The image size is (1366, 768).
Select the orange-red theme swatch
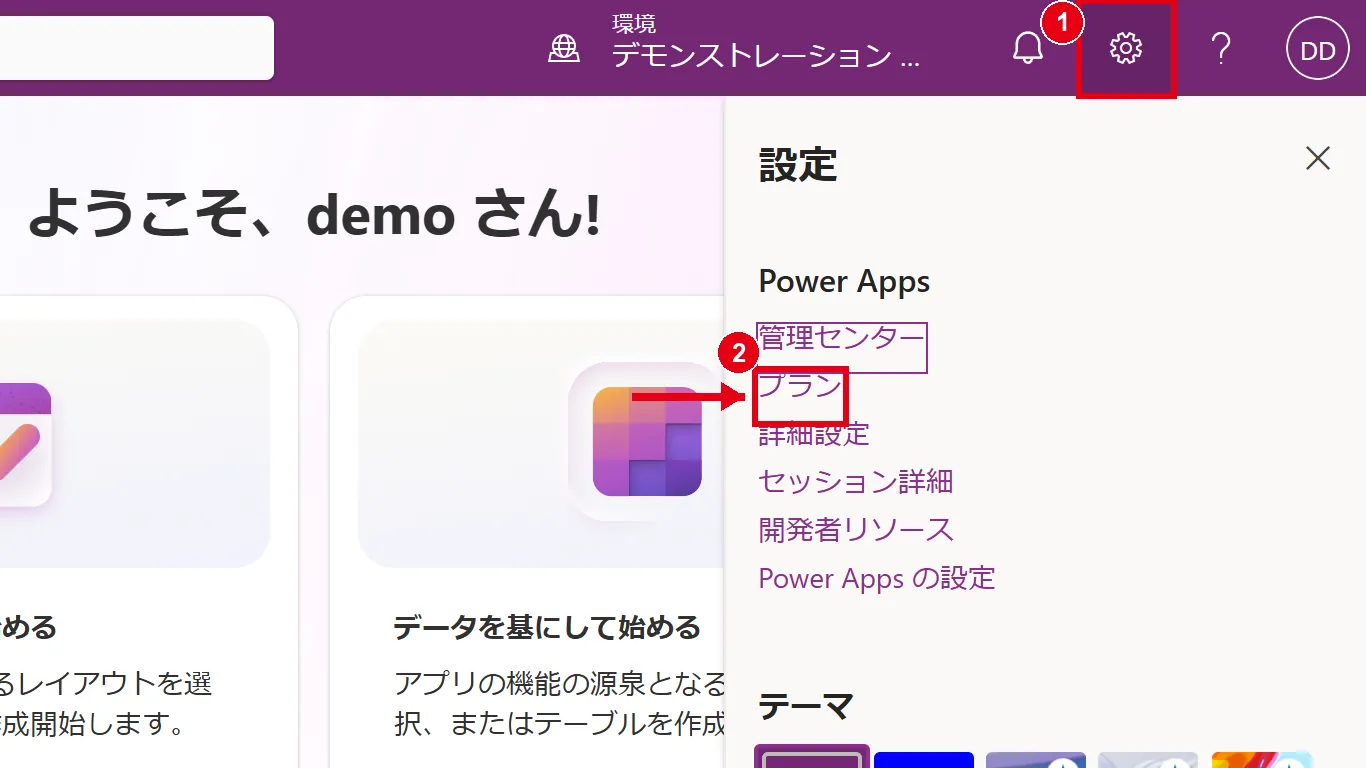click(x=1261, y=759)
